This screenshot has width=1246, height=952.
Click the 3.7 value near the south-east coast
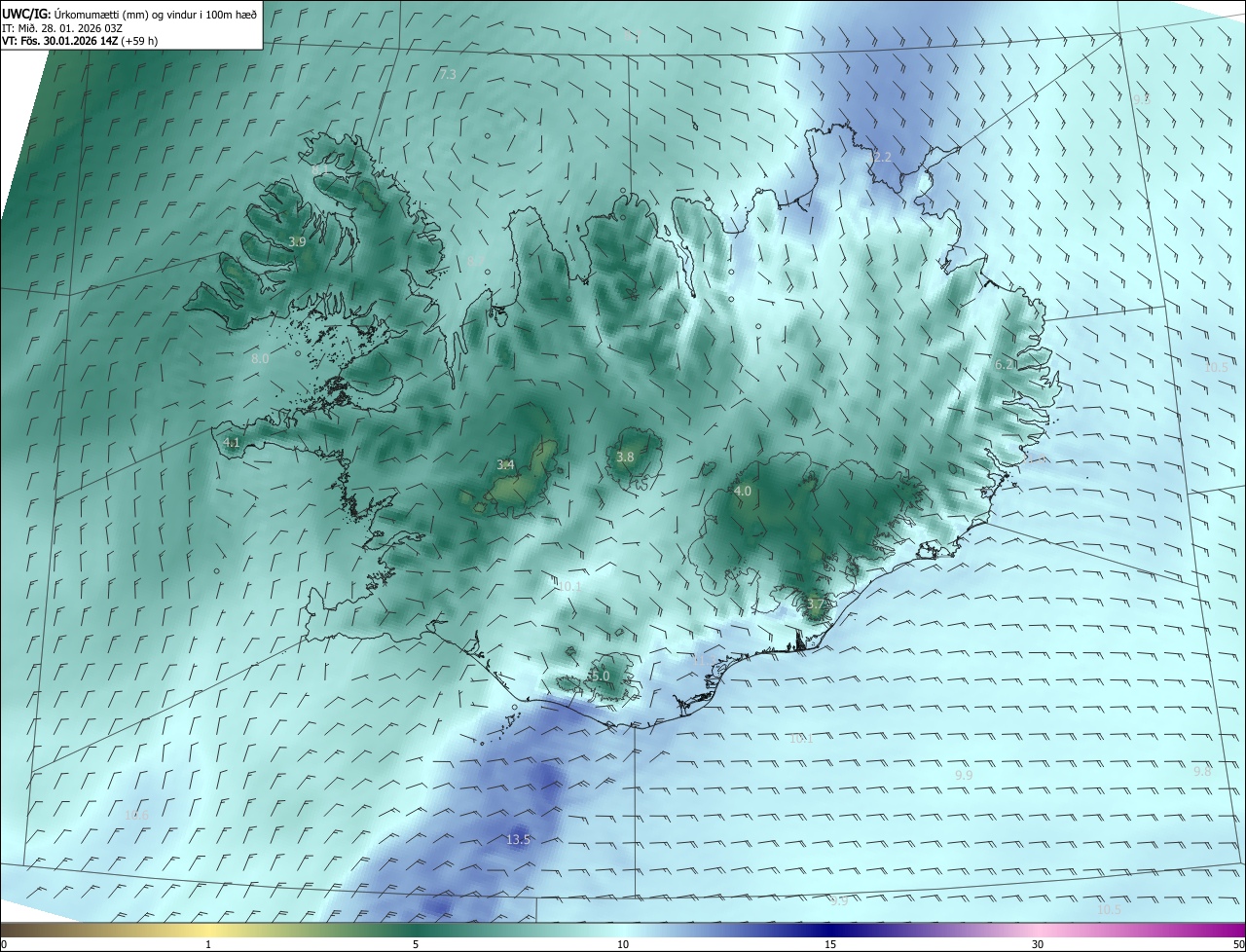815,604
